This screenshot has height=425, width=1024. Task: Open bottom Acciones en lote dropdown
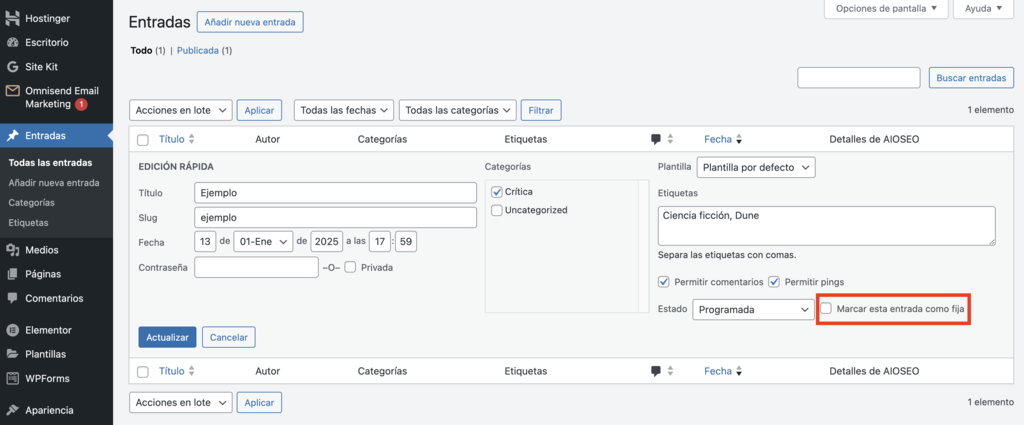click(182, 402)
